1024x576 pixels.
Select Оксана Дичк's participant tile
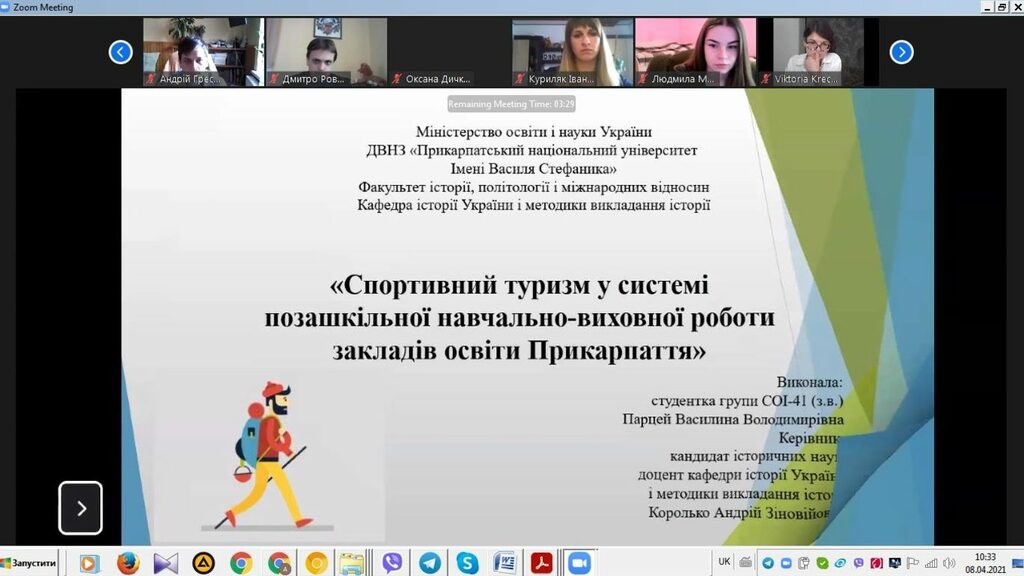[449, 52]
